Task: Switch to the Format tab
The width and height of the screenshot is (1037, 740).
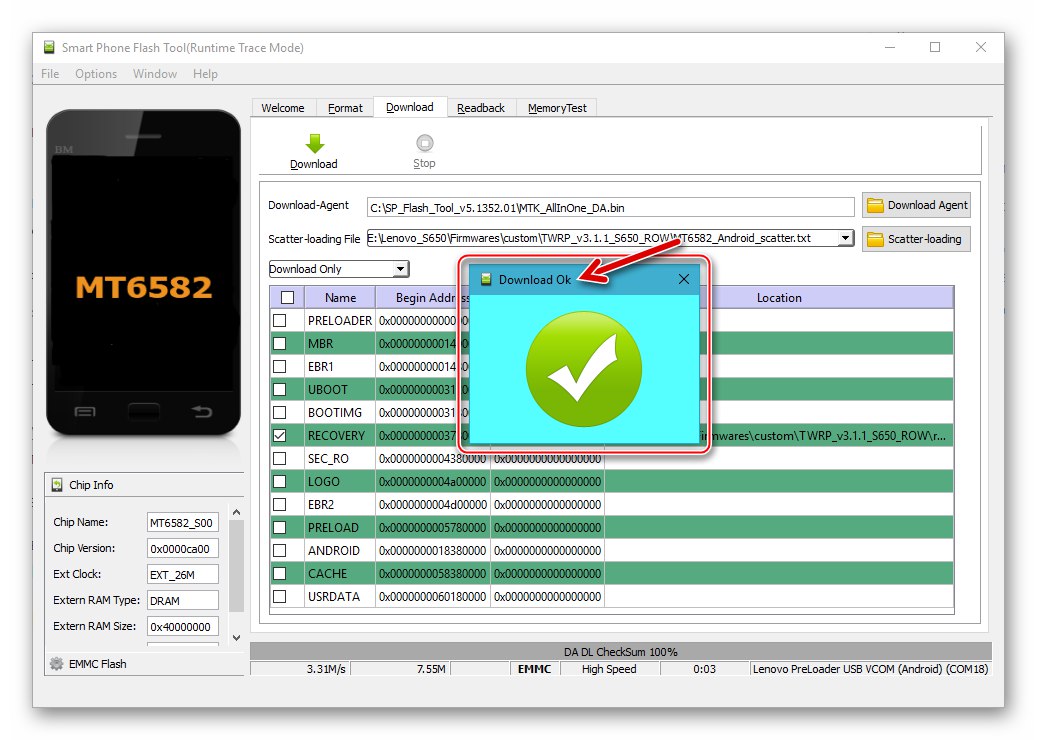Action: click(x=345, y=107)
